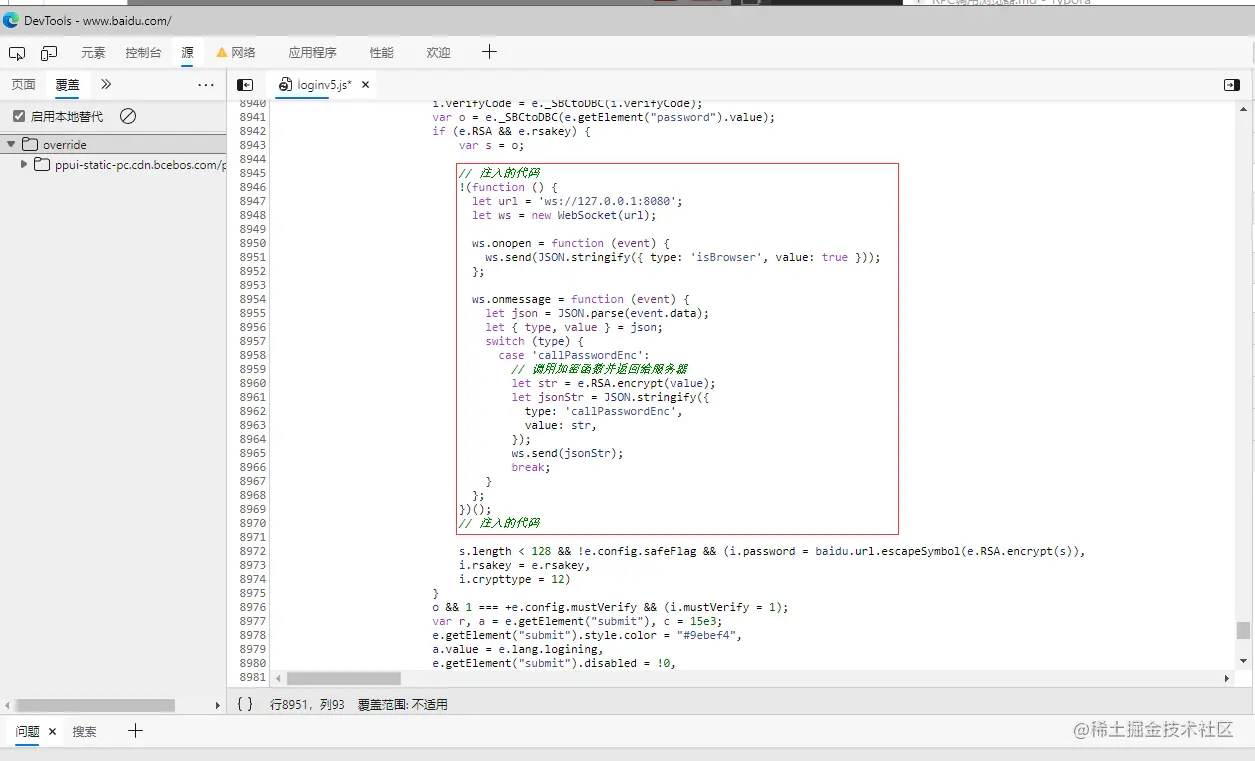Click the i.crypttype = 12) line
The height and width of the screenshot is (761, 1255).
(514, 579)
